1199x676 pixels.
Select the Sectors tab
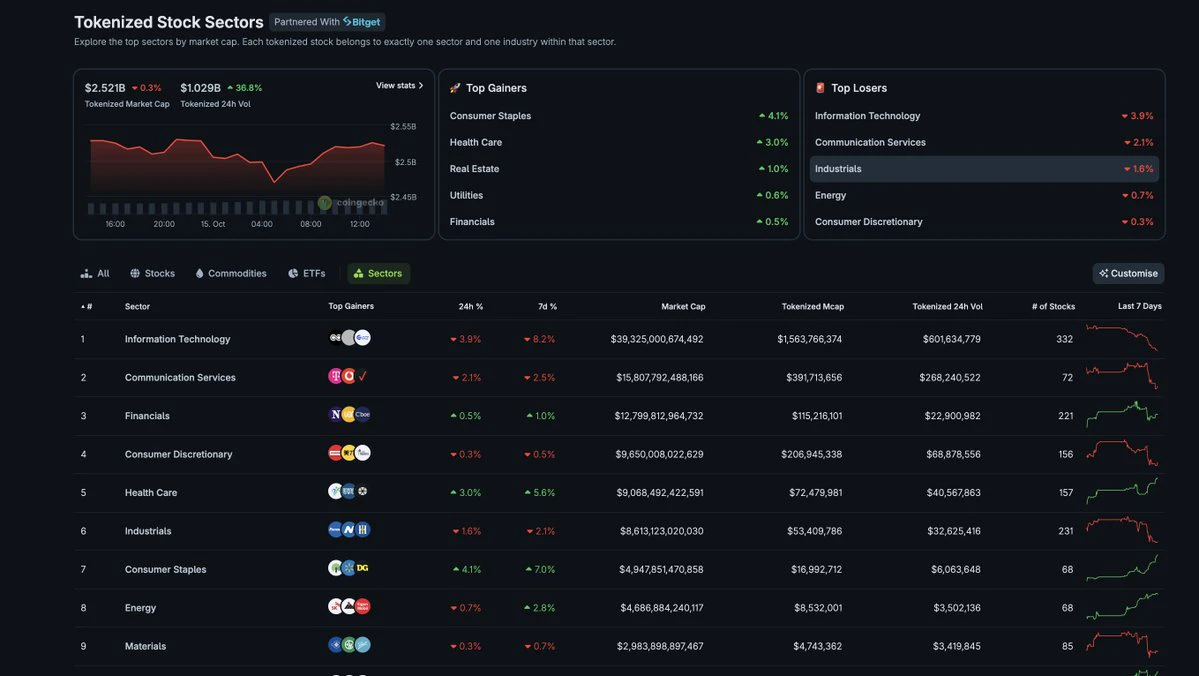pos(379,273)
